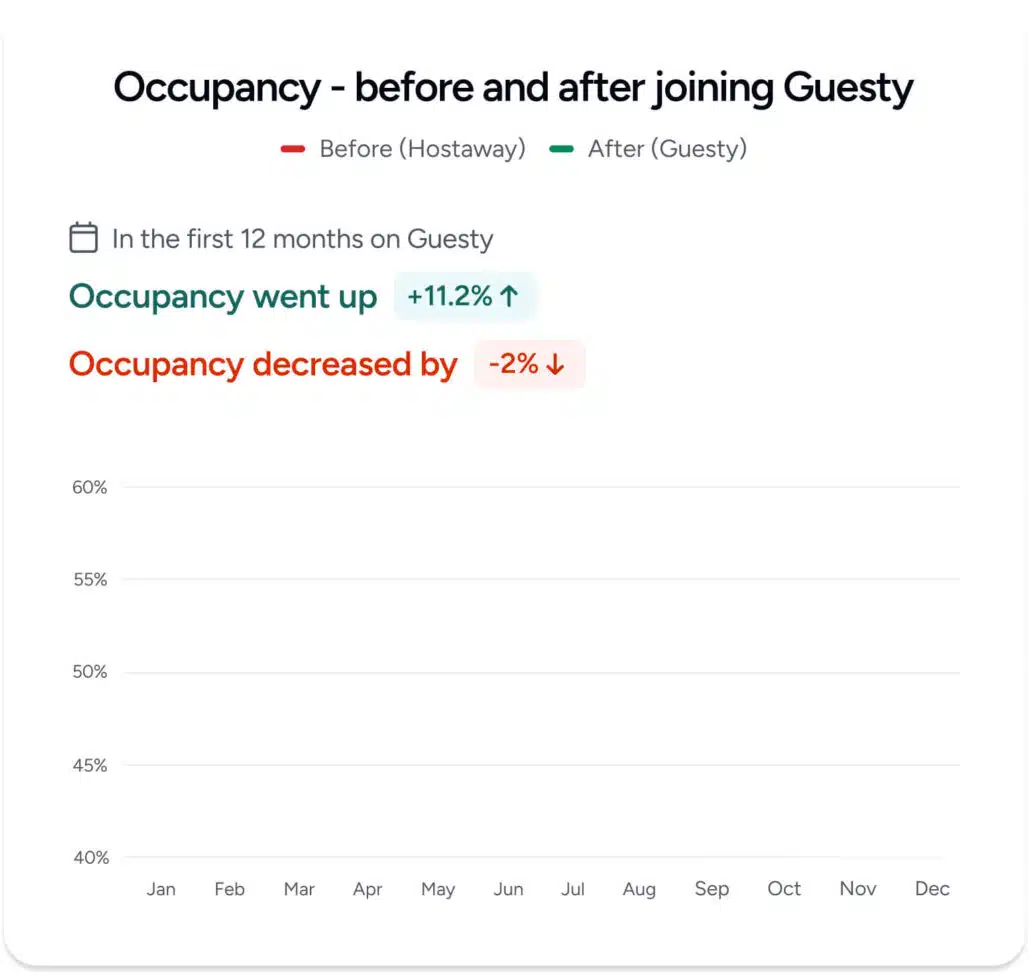
Task: Click the red Before (Hostaway) legend marker
Action: click(293, 149)
